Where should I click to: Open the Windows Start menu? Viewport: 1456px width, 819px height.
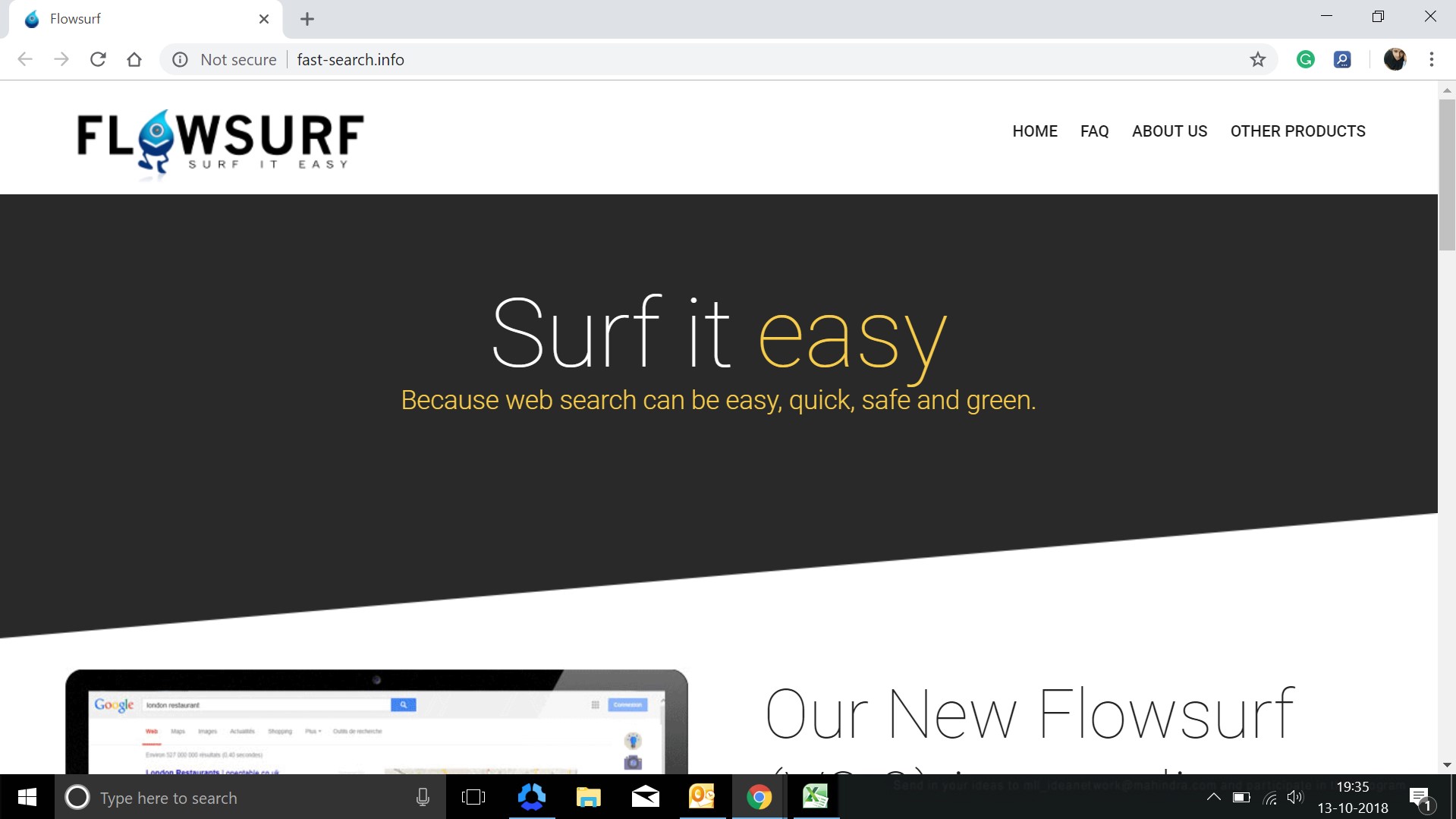pos(26,797)
